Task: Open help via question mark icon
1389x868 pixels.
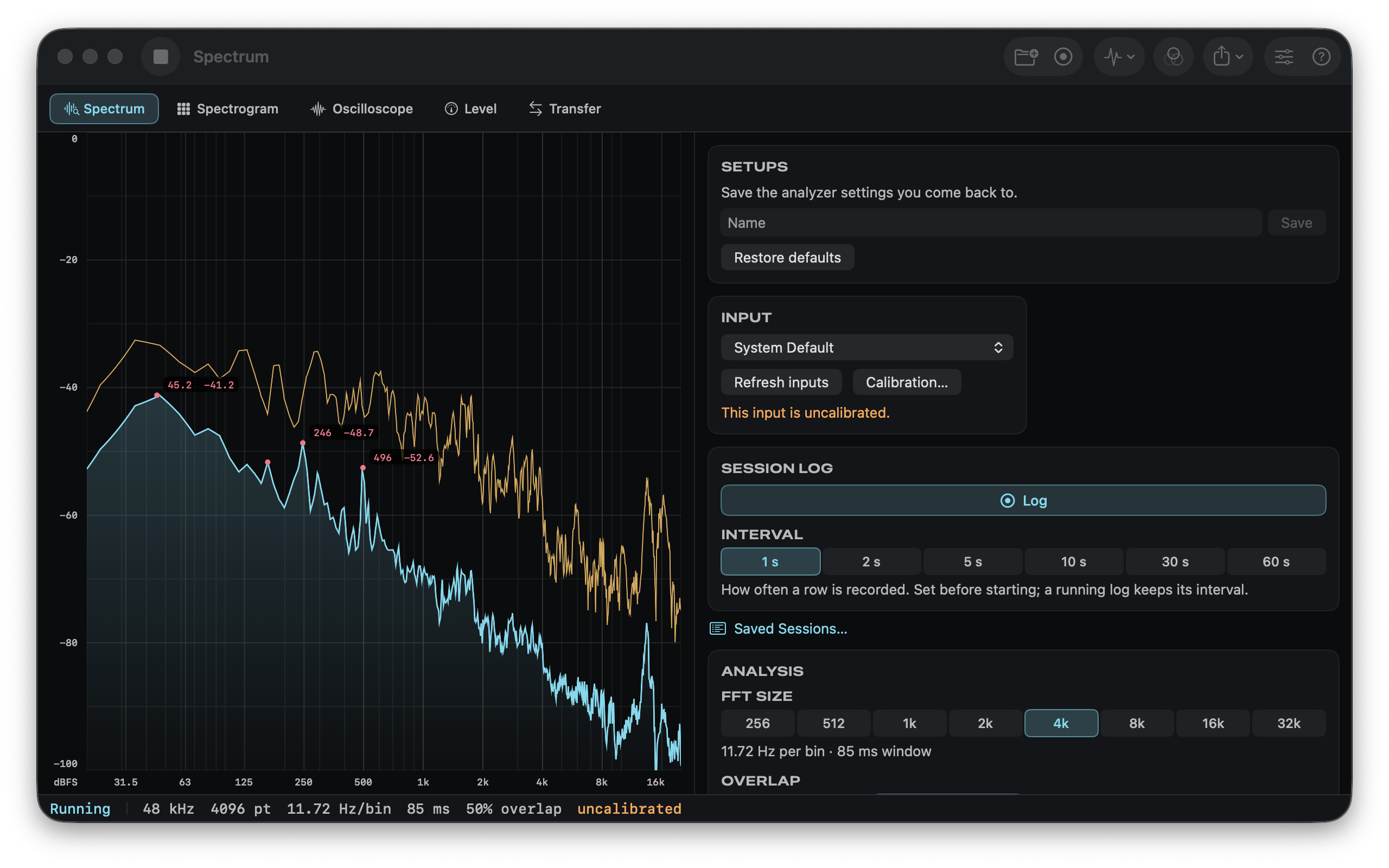Action: [1321, 57]
